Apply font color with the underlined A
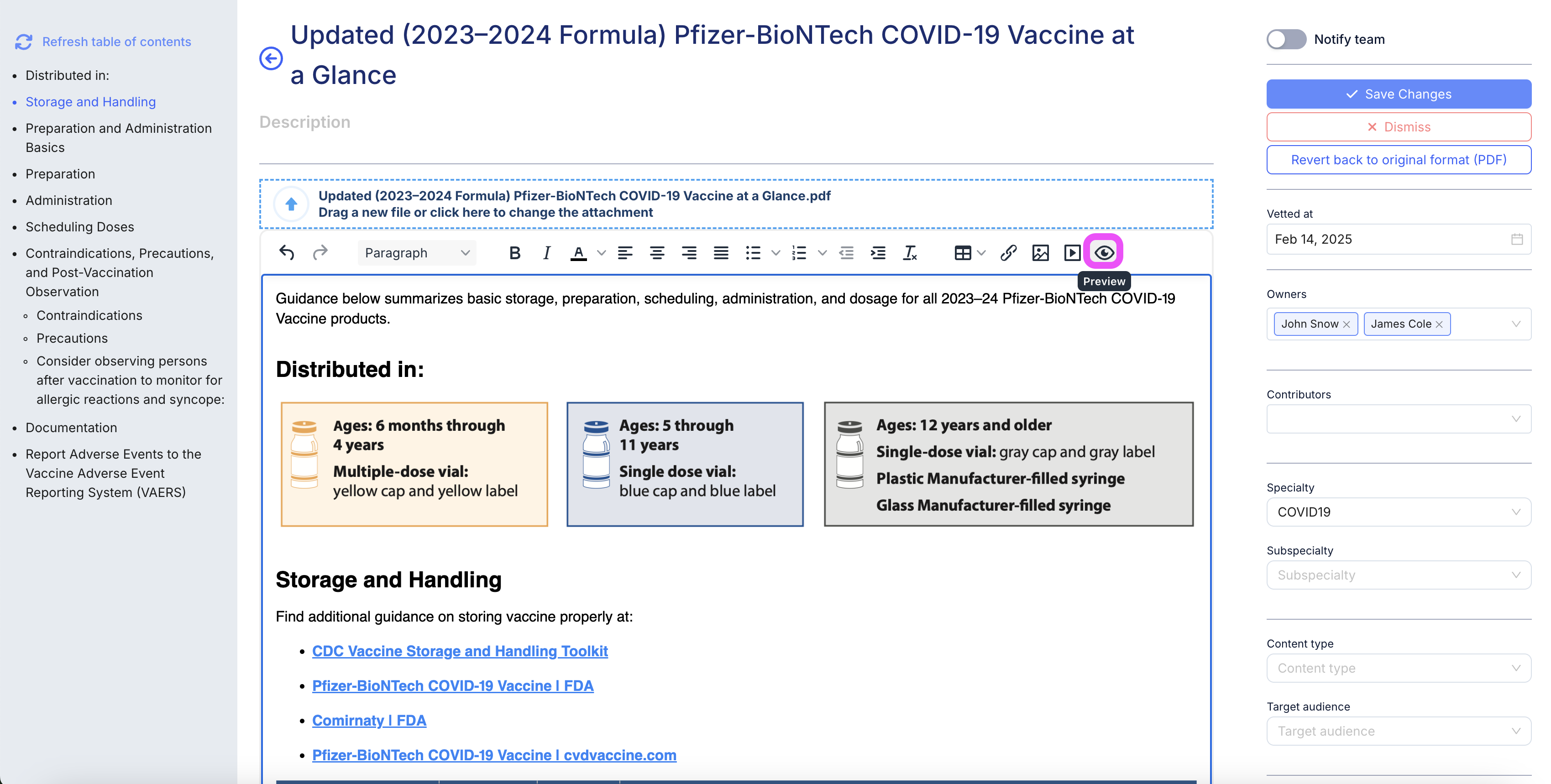Viewport: 1551px width, 784px height. [x=579, y=253]
